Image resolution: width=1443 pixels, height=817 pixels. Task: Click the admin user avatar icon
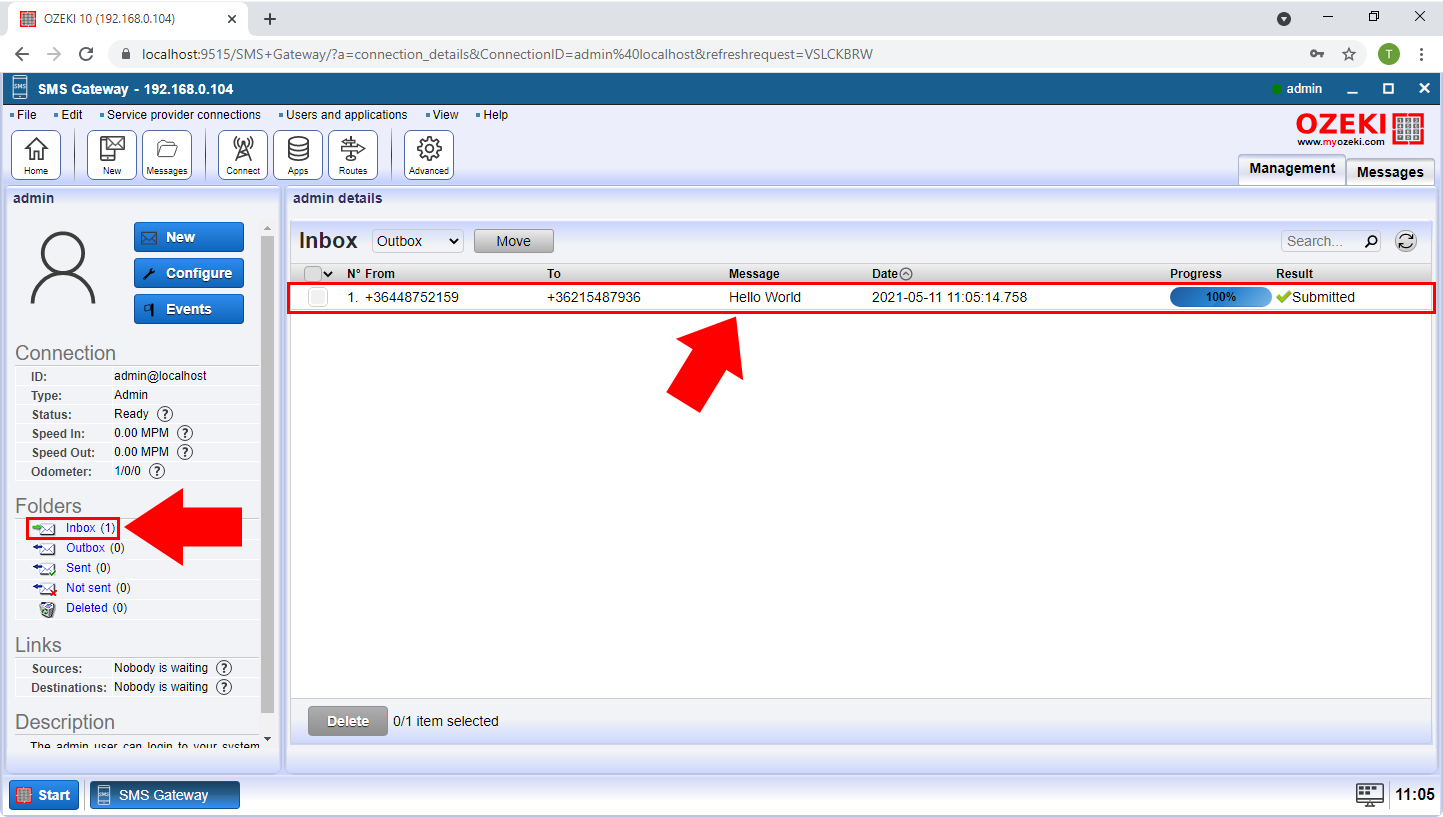tap(63, 268)
